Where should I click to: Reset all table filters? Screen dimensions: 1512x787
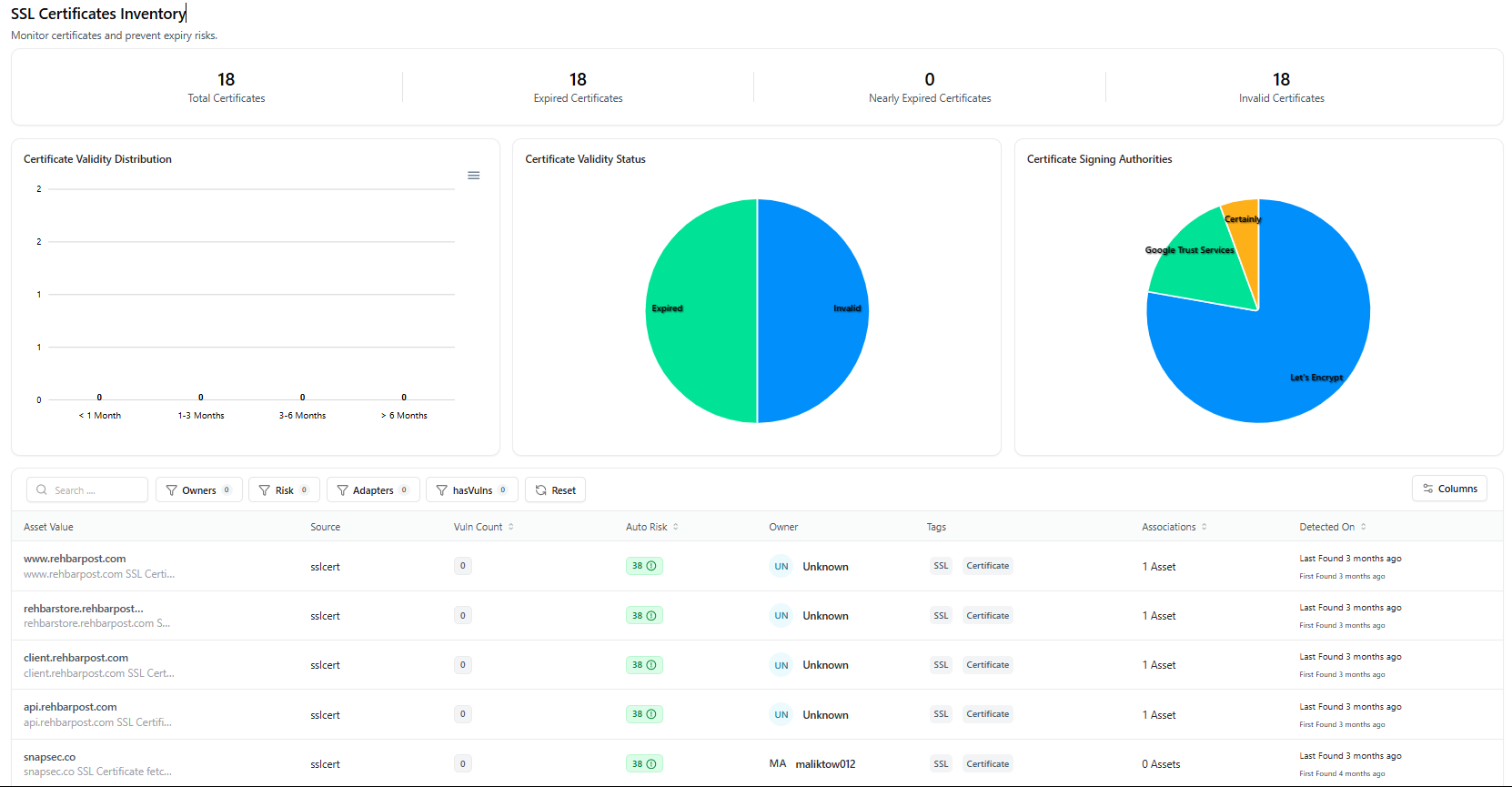(556, 489)
